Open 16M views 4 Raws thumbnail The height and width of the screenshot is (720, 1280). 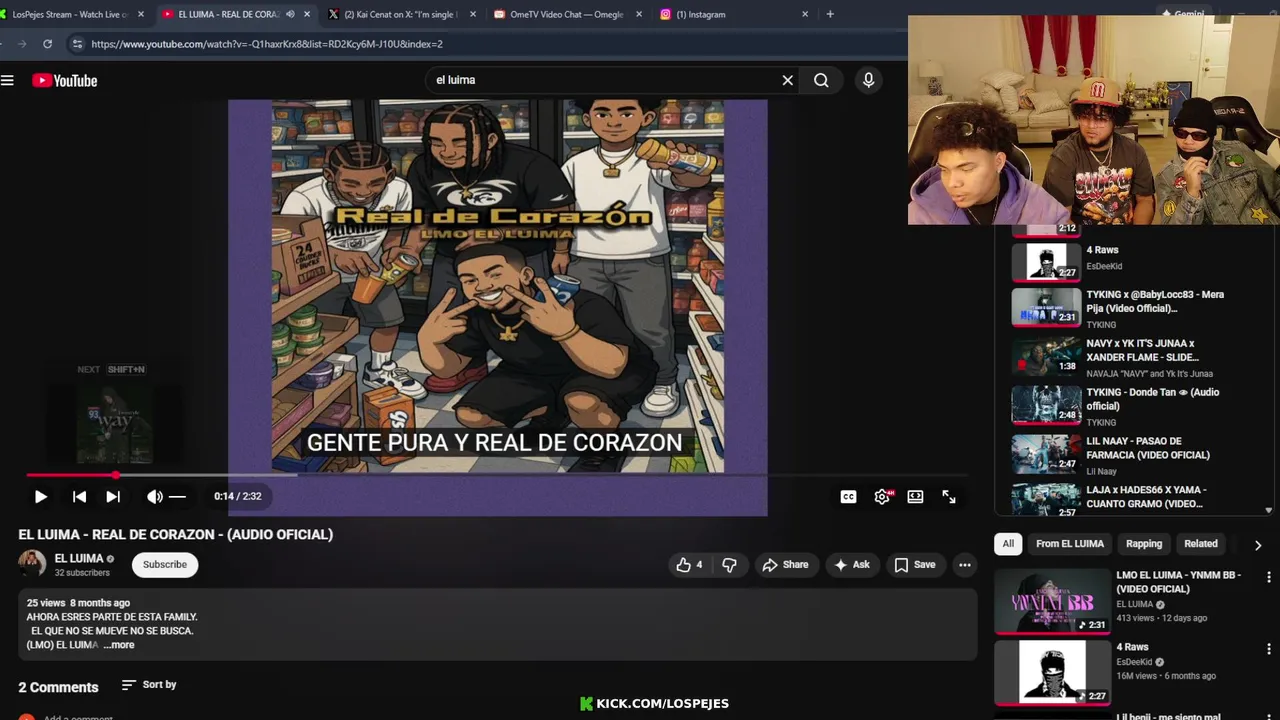(x=1052, y=673)
